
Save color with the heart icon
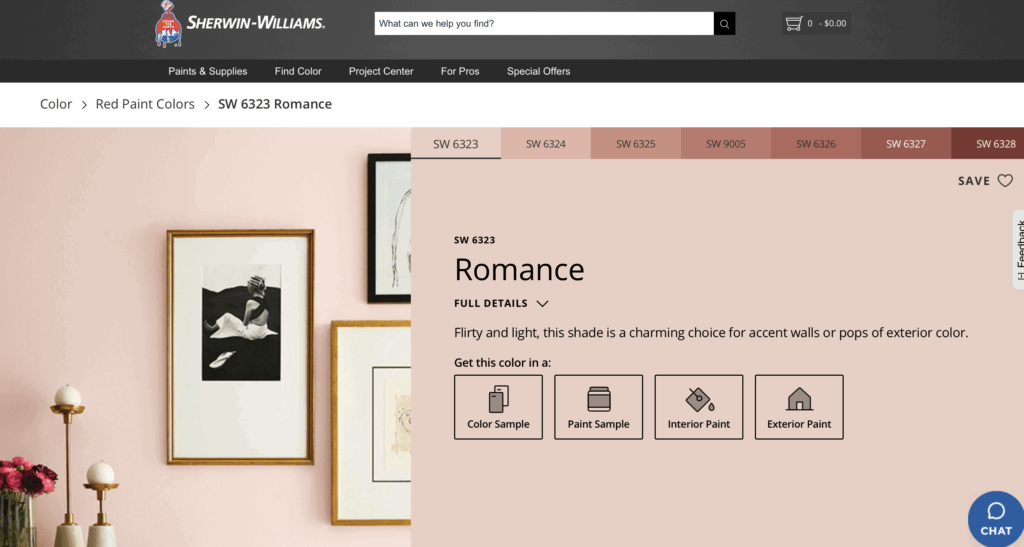click(1005, 181)
